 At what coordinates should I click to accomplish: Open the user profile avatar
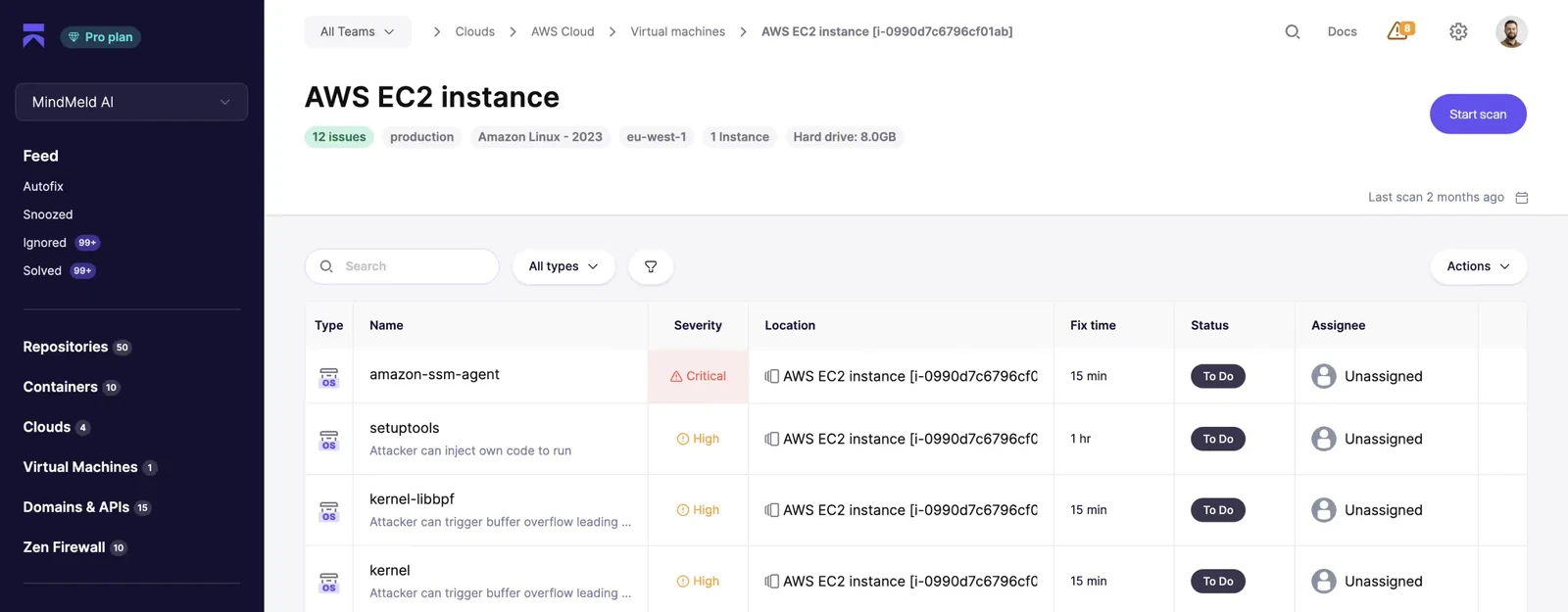(x=1511, y=31)
